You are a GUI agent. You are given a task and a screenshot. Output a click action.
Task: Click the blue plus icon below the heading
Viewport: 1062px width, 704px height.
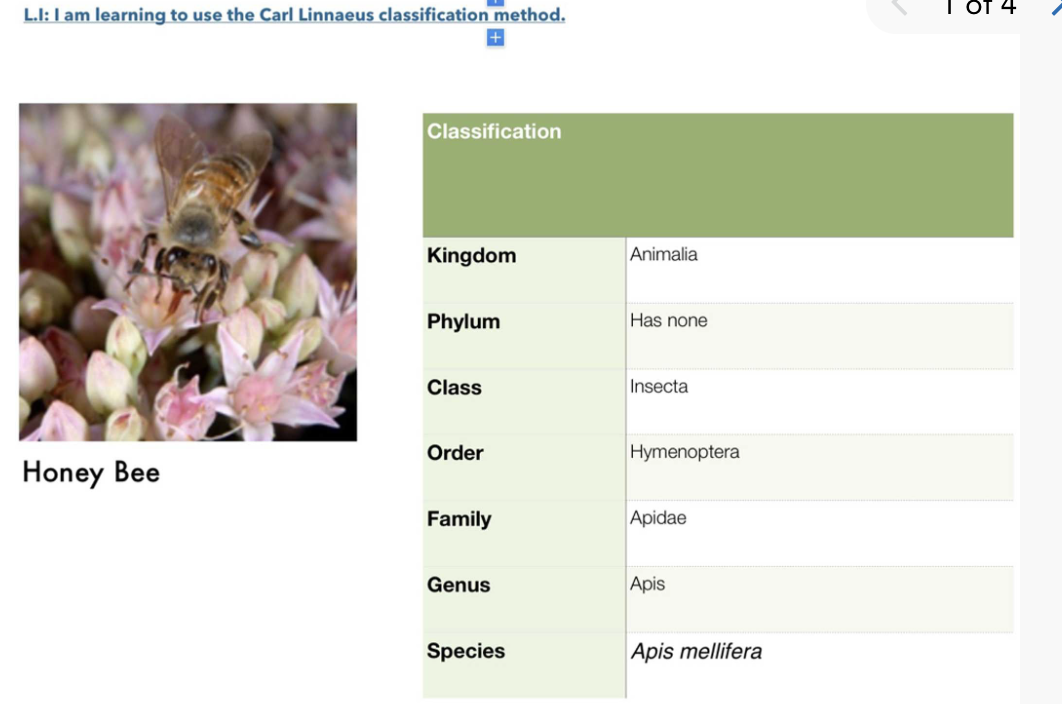pos(495,38)
